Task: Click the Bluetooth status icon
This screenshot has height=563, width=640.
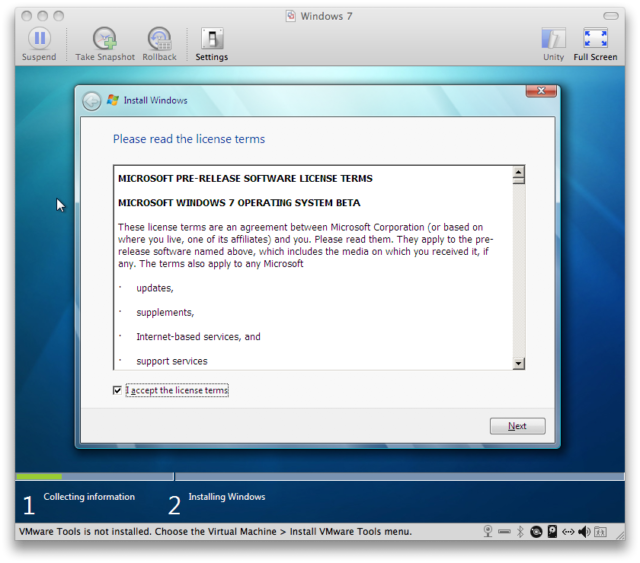Action: tap(520, 531)
